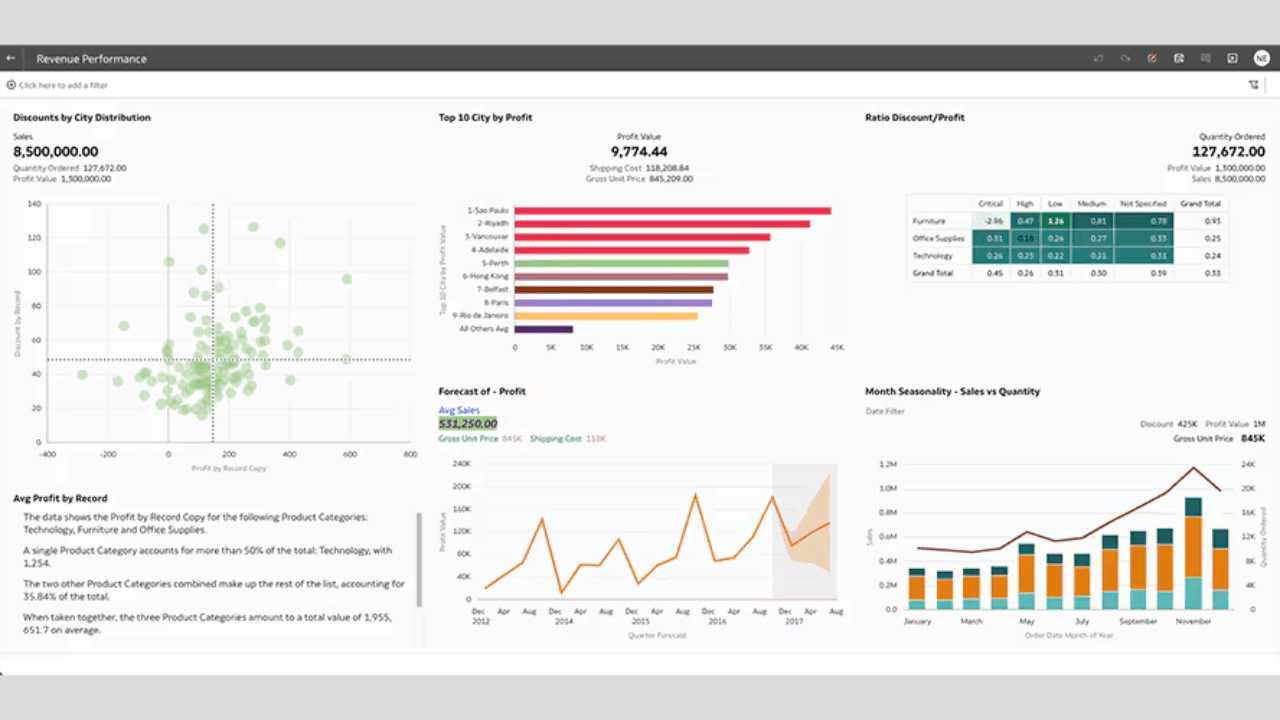Open the NE user avatar menu
This screenshot has width=1280, height=720.
pyautogui.click(x=1261, y=58)
